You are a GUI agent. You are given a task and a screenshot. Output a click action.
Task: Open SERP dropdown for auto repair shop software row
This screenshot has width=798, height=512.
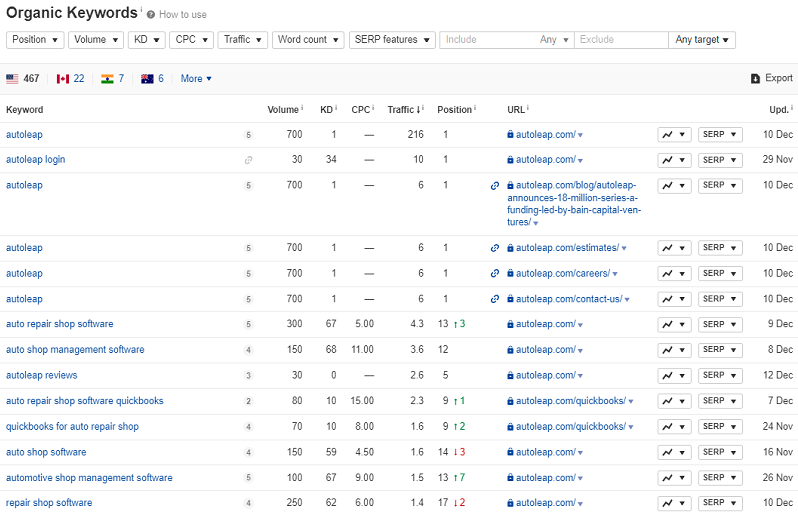coord(720,324)
